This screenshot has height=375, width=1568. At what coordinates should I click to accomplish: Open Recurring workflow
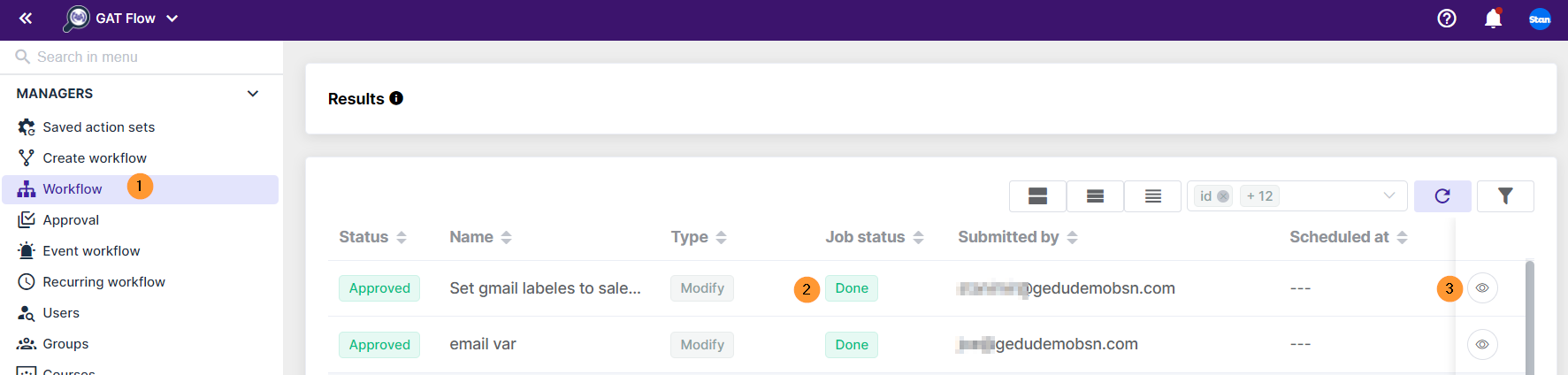(103, 282)
